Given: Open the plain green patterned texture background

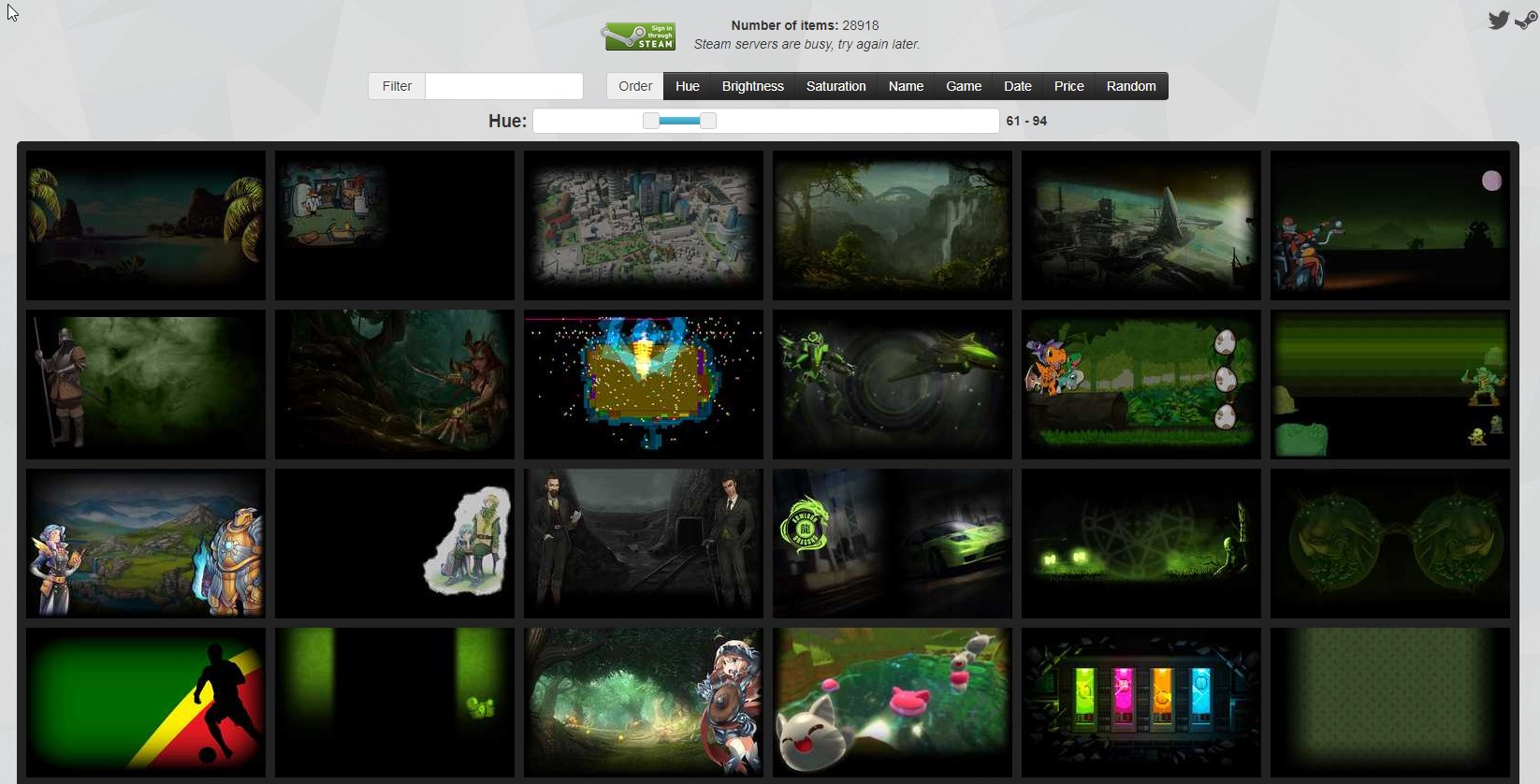Looking at the screenshot, I should click(1390, 703).
